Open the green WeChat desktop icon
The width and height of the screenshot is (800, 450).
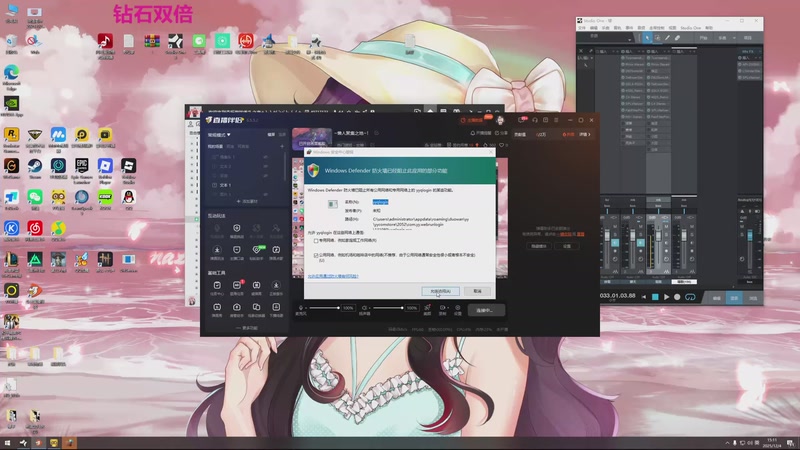pyautogui.click(x=35, y=199)
